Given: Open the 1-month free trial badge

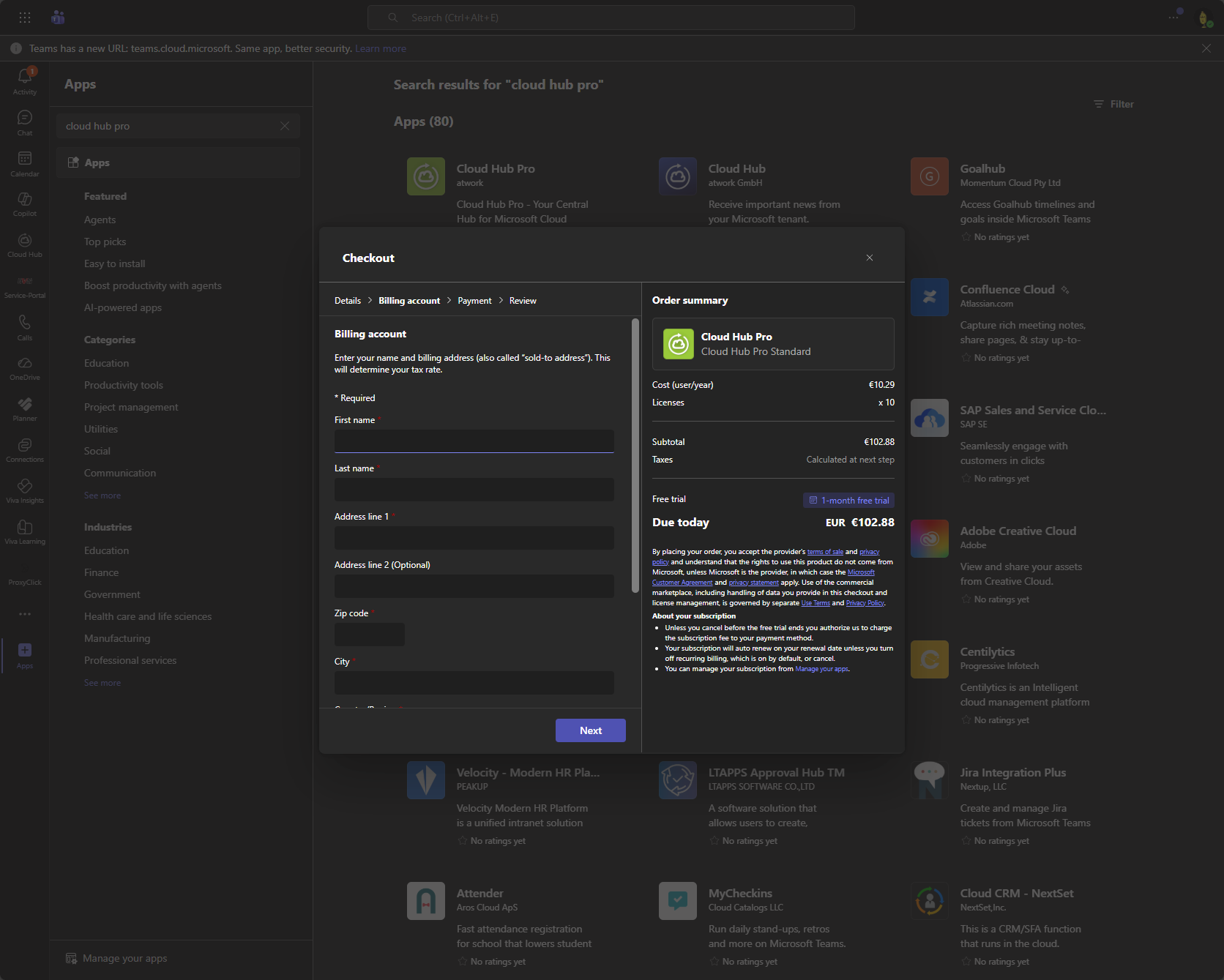Looking at the screenshot, I should pyautogui.click(x=848, y=501).
